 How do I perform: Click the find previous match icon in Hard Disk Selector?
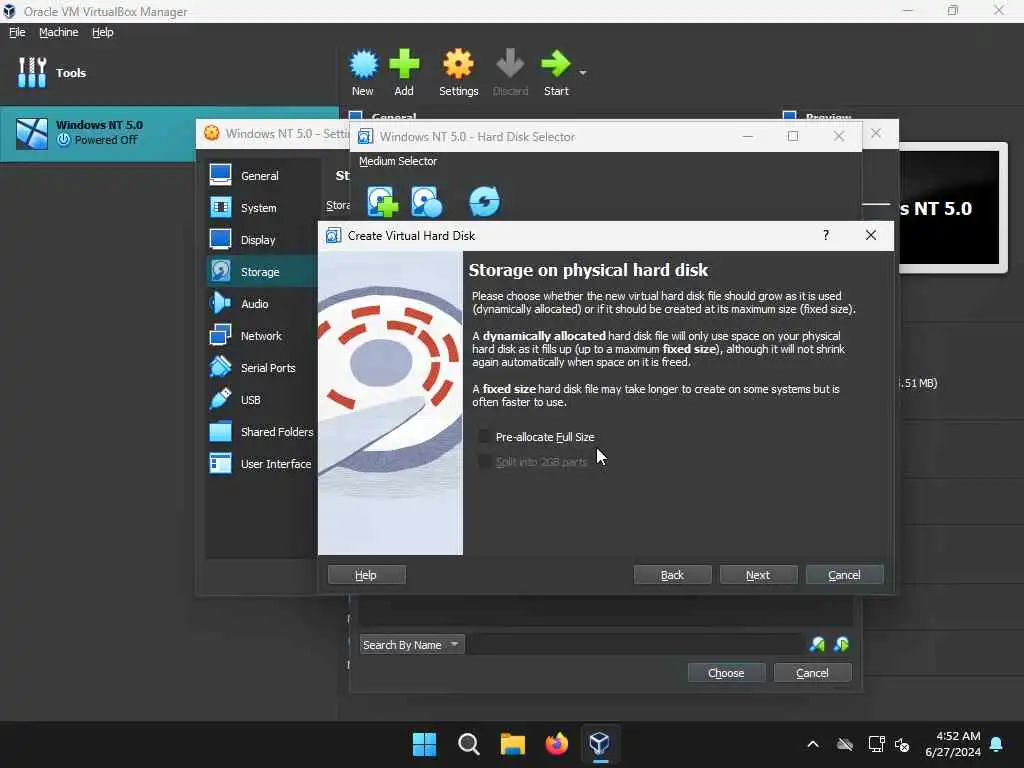pyautogui.click(x=817, y=645)
